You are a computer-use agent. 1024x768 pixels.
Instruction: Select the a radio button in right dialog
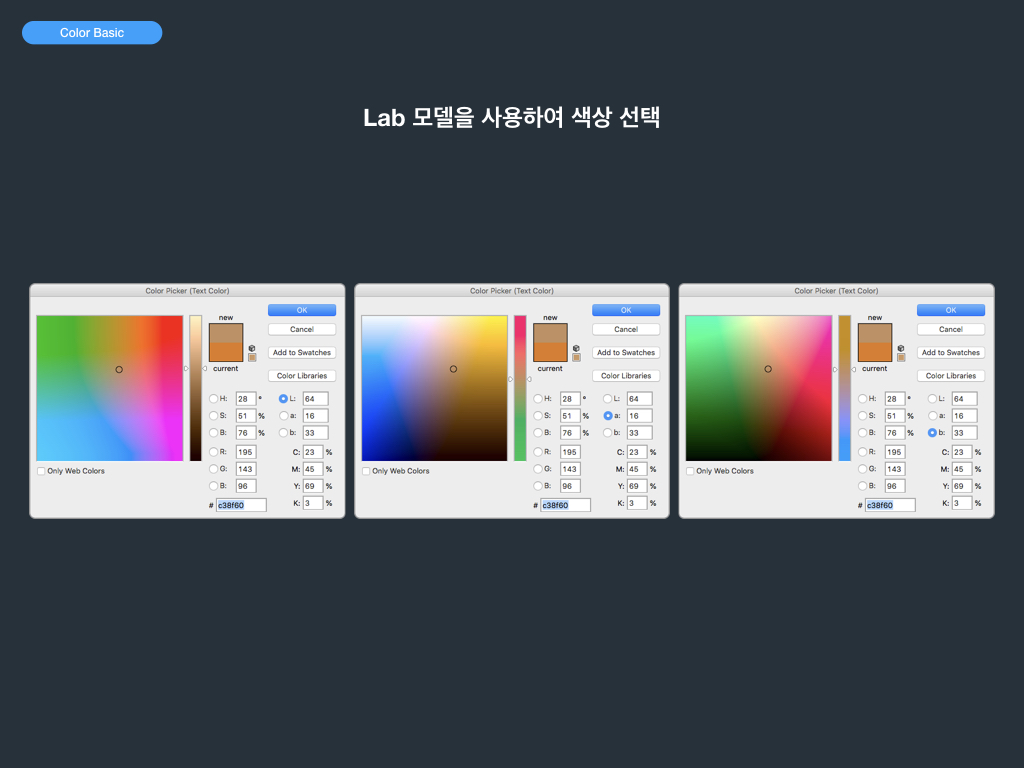[932, 416]
